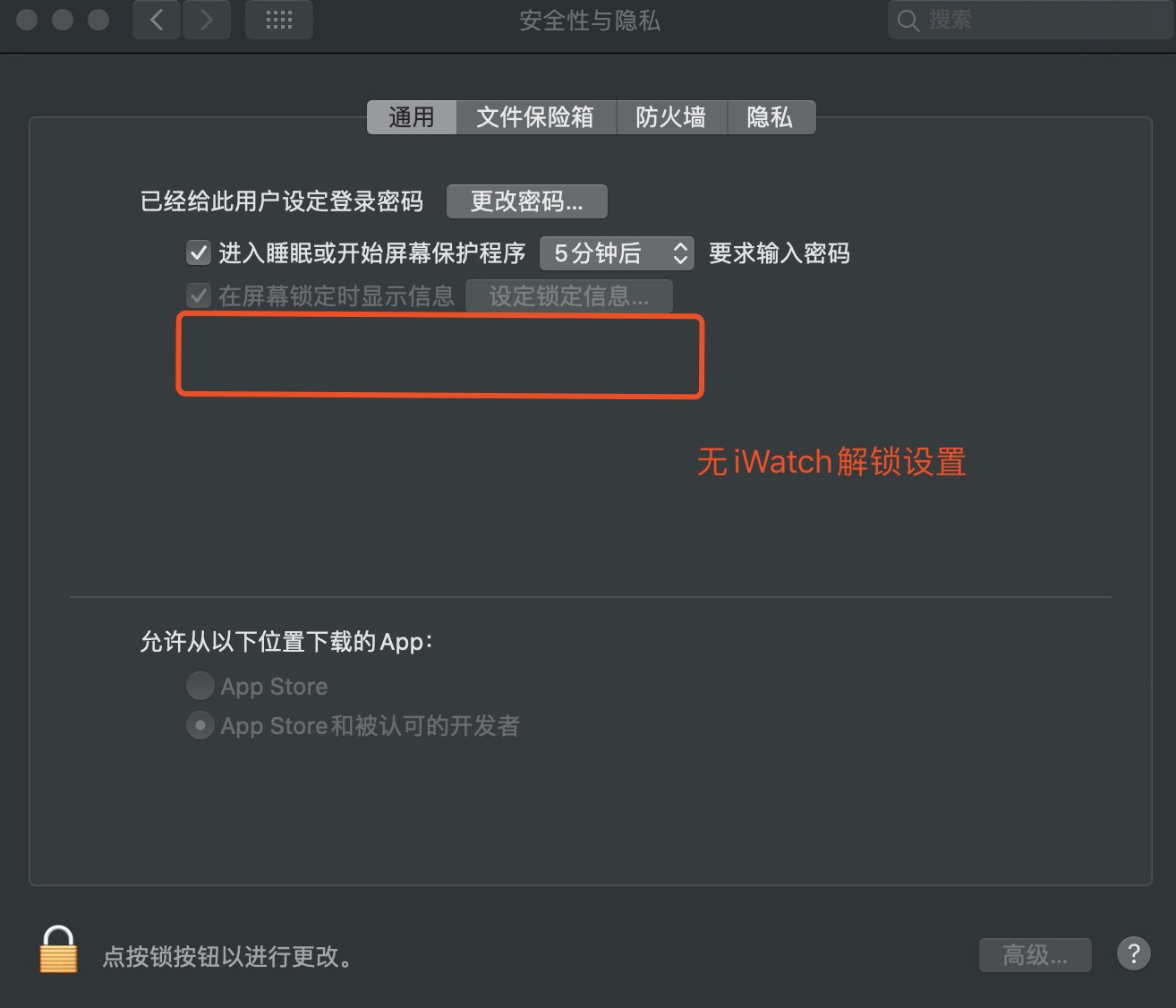The image size is (1176, 1008).
Task: Click into the 搜索 search field
Action: (1031, 20)
